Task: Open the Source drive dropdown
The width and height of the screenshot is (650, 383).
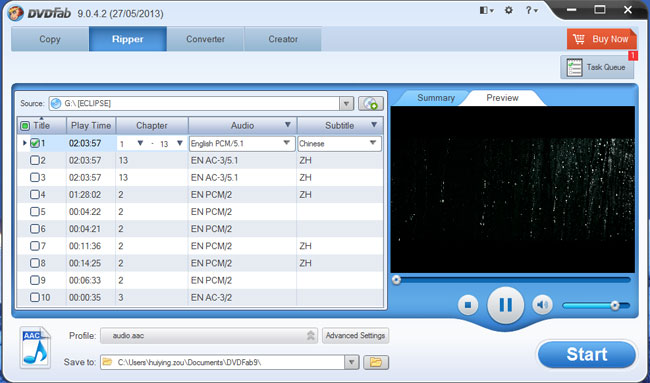Action: point(347,104)
